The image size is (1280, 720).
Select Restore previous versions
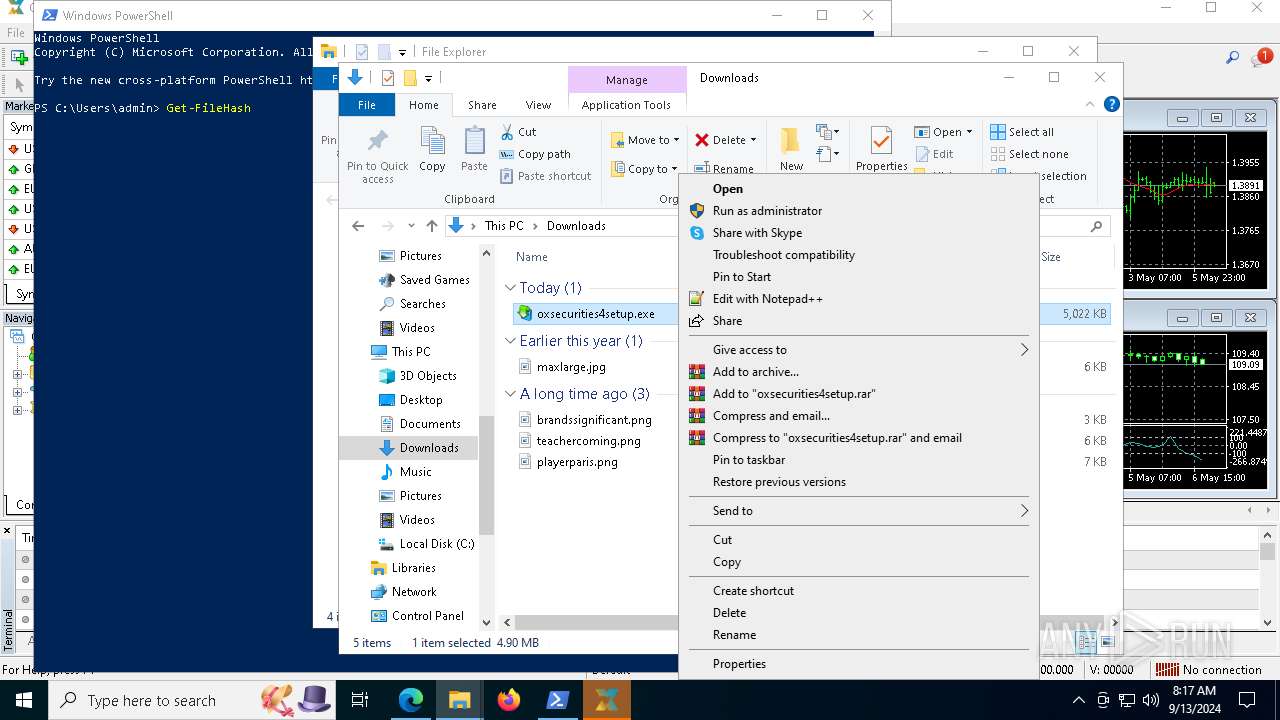pos(779,482)
